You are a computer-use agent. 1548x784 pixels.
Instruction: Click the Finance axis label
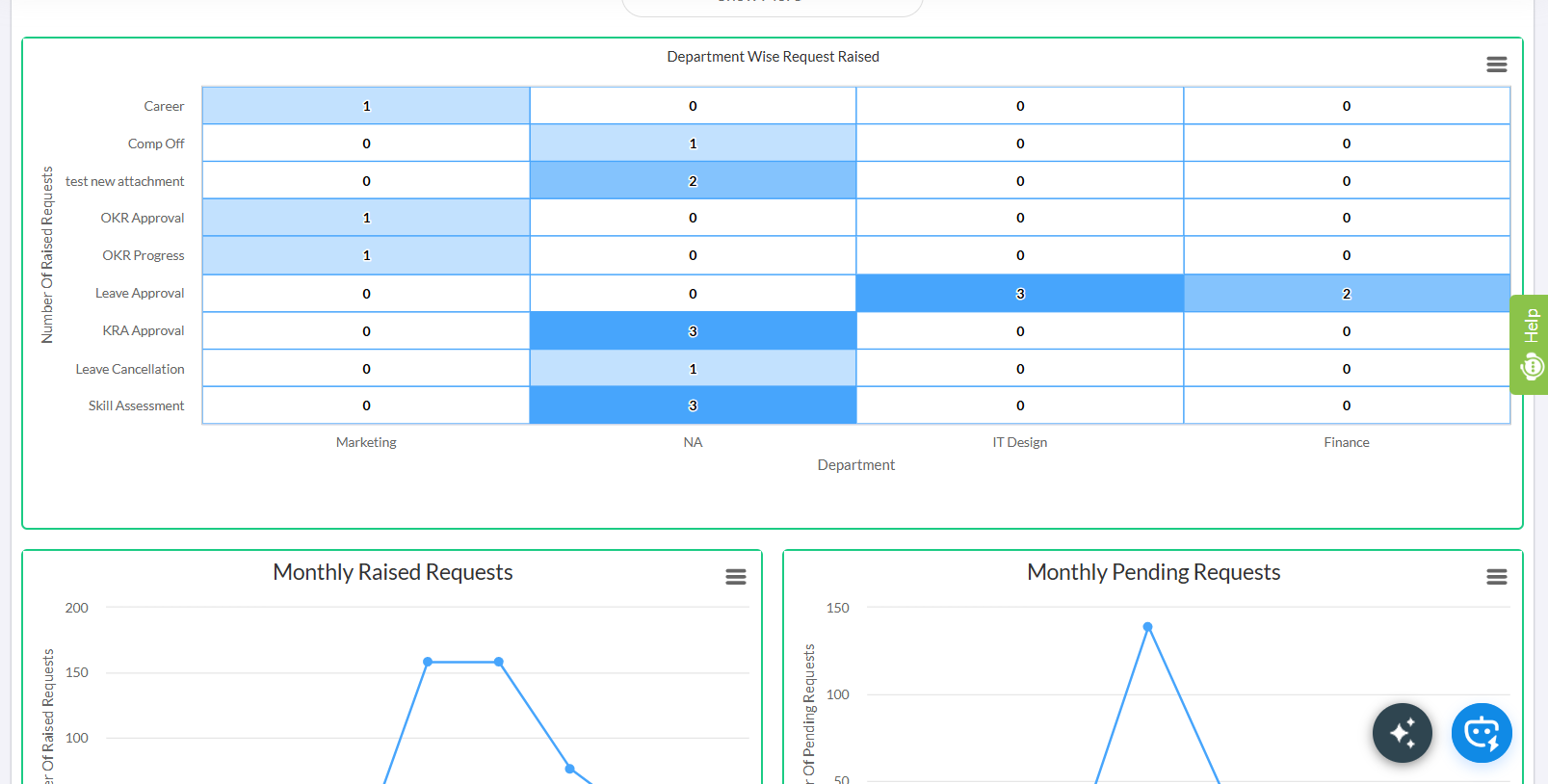click(1347, 442)
